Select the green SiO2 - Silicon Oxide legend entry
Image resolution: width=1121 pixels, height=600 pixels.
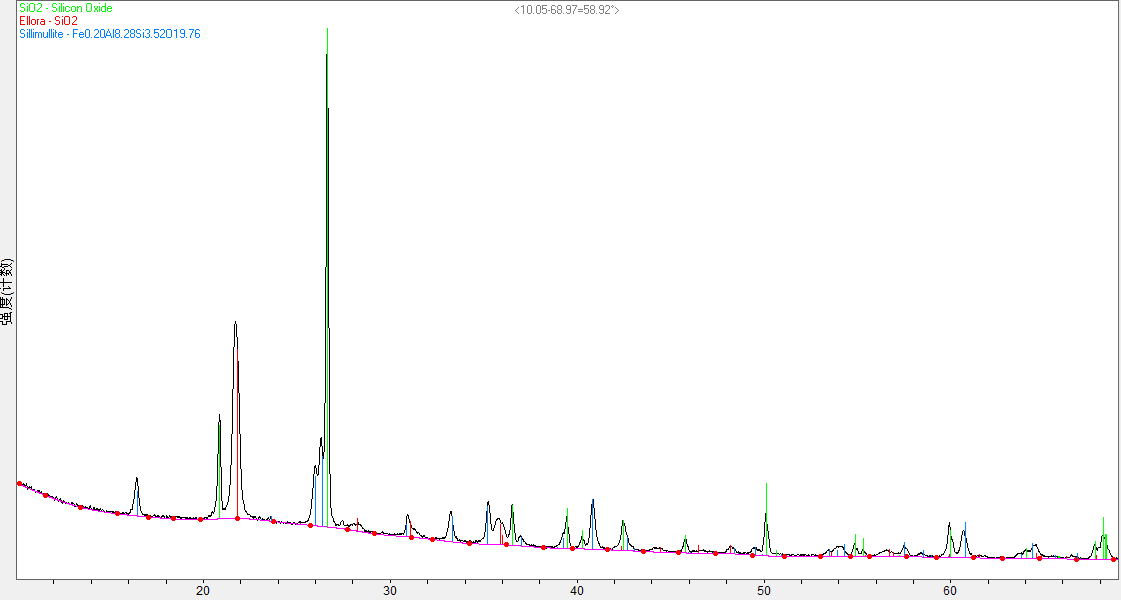pos(65,8)
